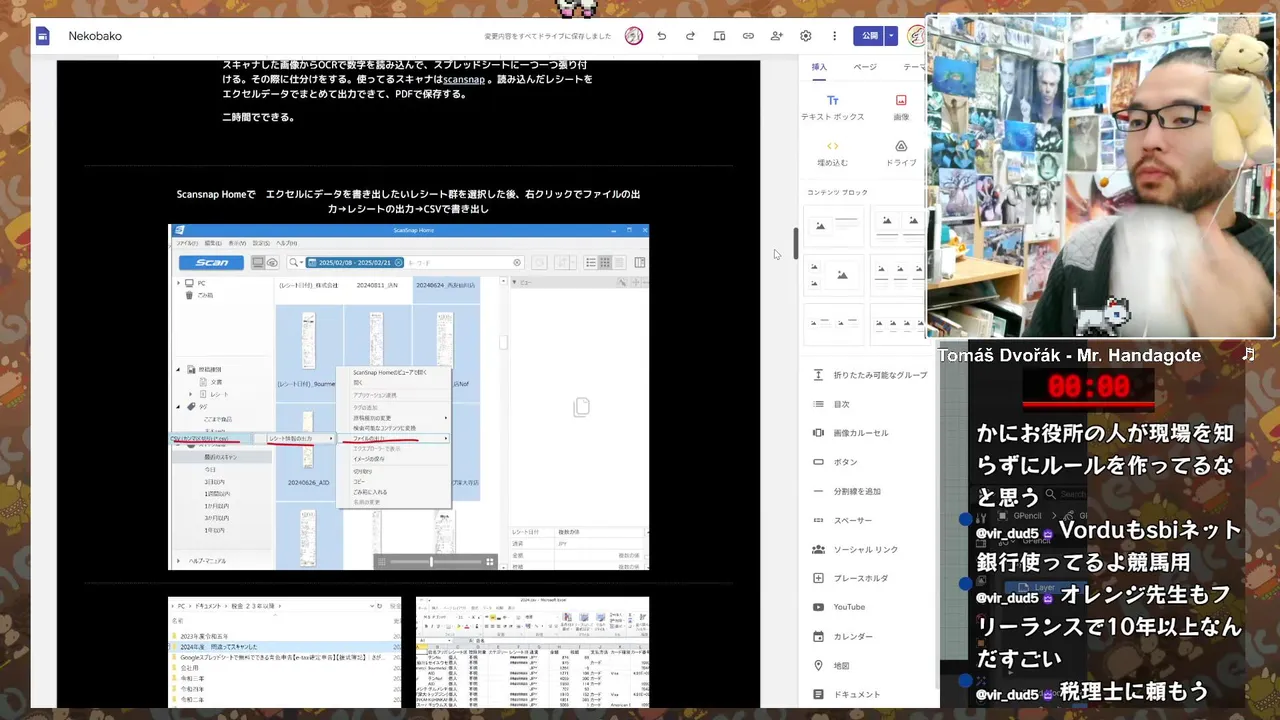Undo the last change
This screenshot has height=720, width=1280.
coord(661,36)
